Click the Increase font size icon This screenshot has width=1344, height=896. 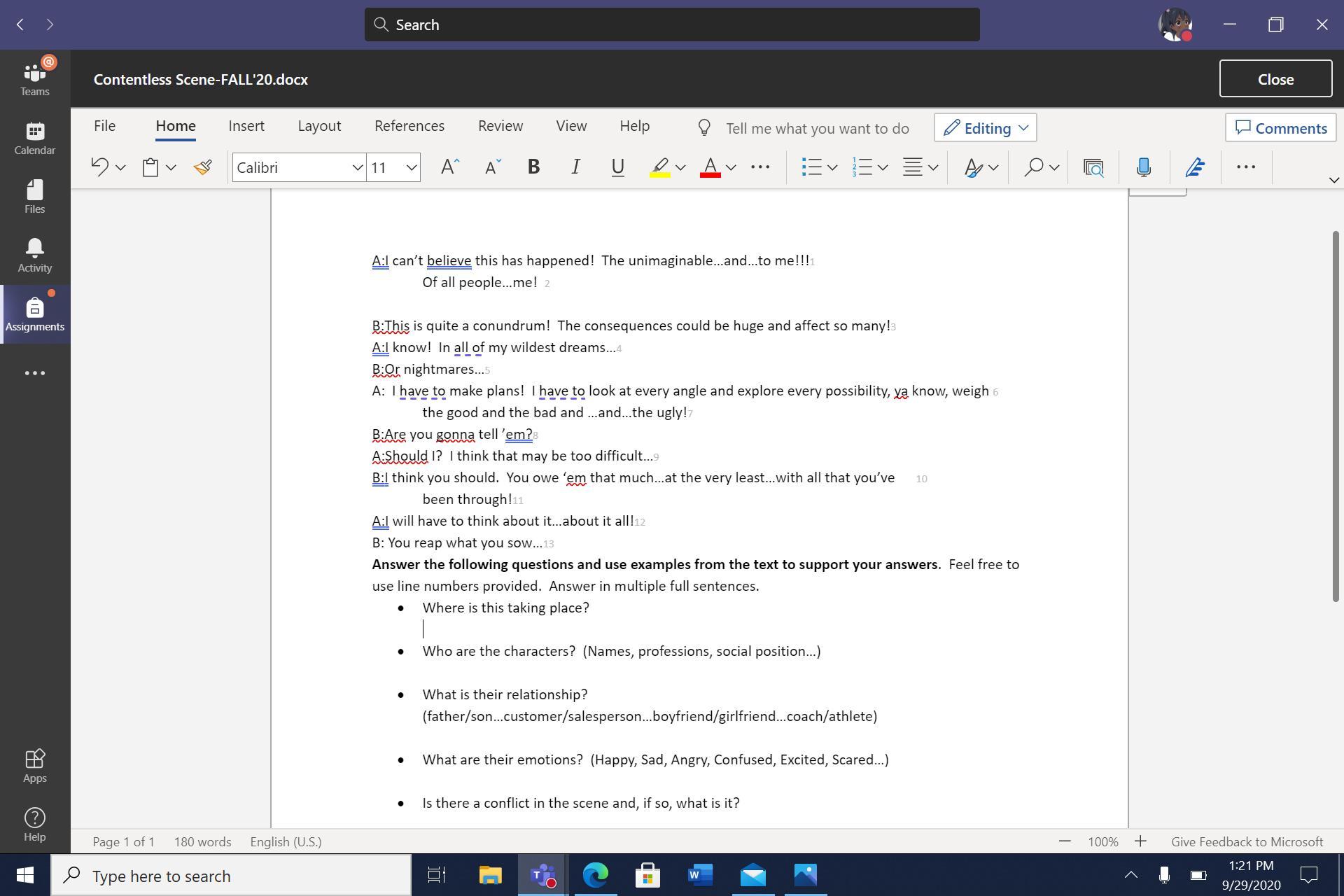[x=449, y=167]
